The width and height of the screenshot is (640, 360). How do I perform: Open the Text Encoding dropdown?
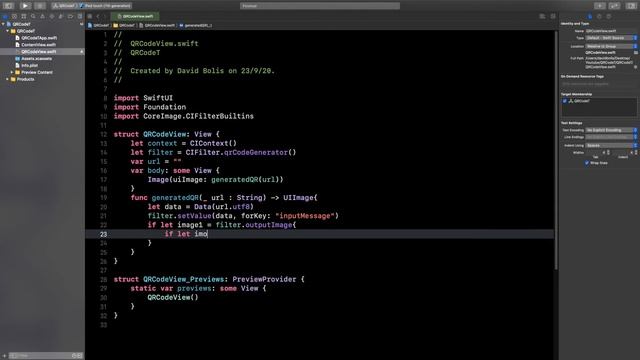pos(611,130)
